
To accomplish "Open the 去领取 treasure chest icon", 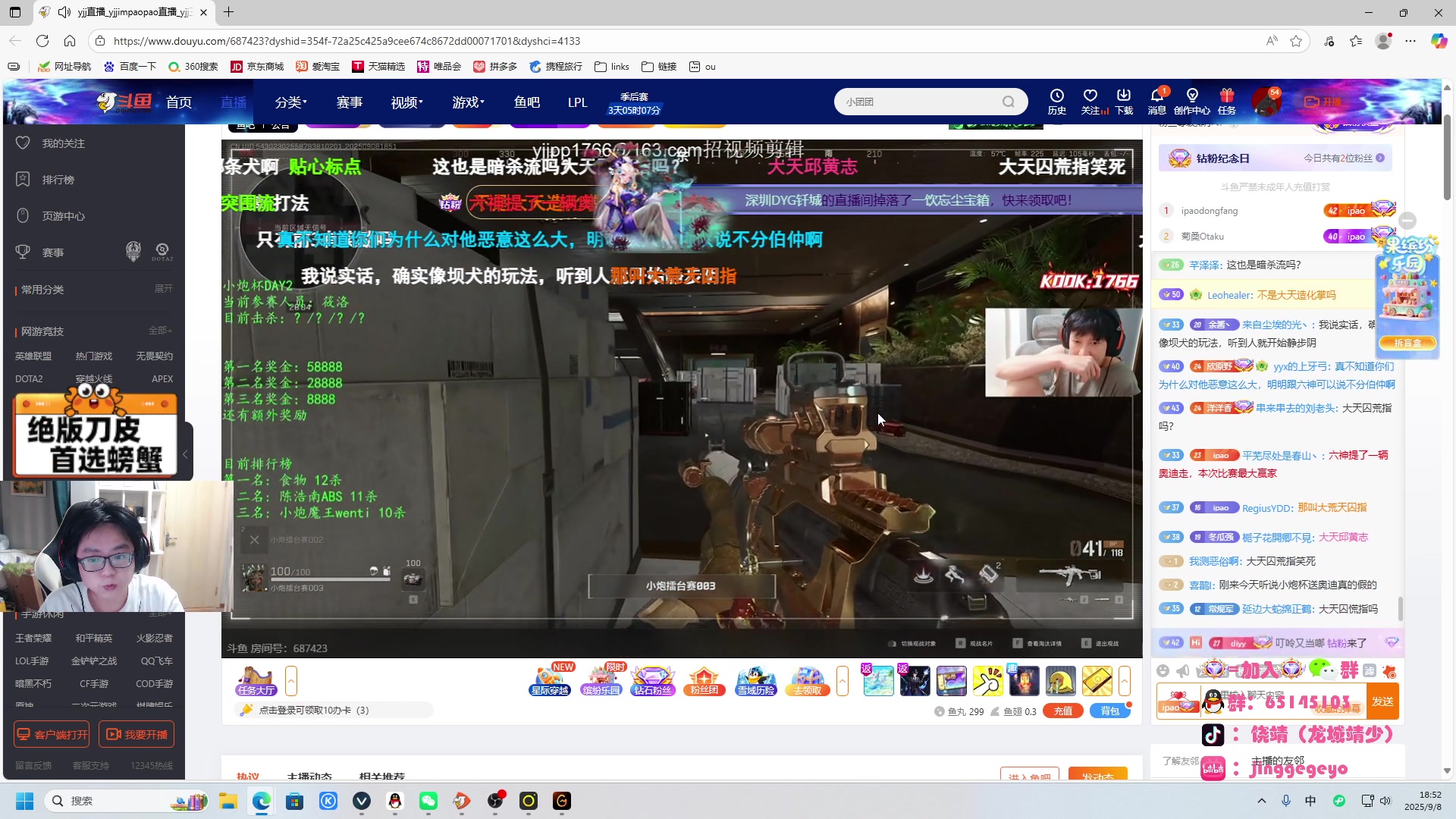I will pos(808,681).
